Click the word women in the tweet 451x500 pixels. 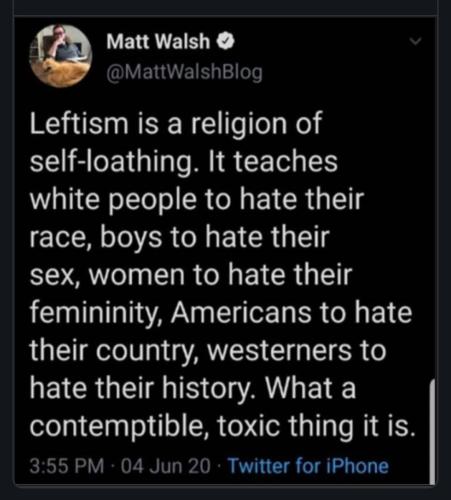pos(137,276)
